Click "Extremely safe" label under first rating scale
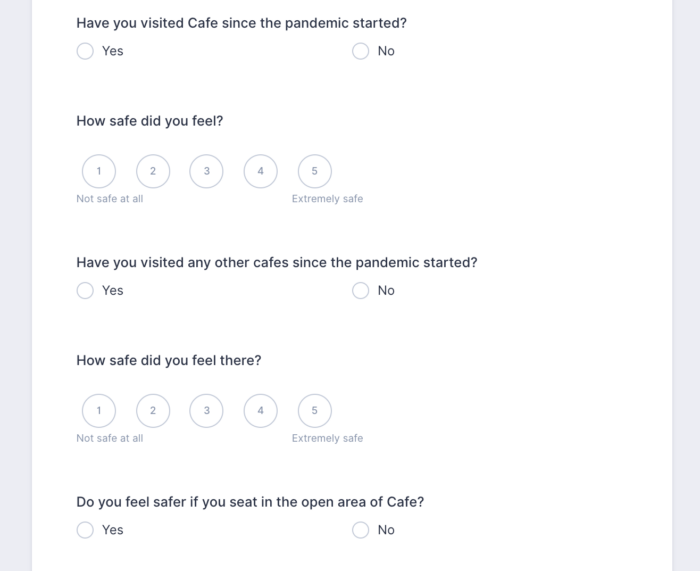This screenshot has height=571, width=700. 327,199
